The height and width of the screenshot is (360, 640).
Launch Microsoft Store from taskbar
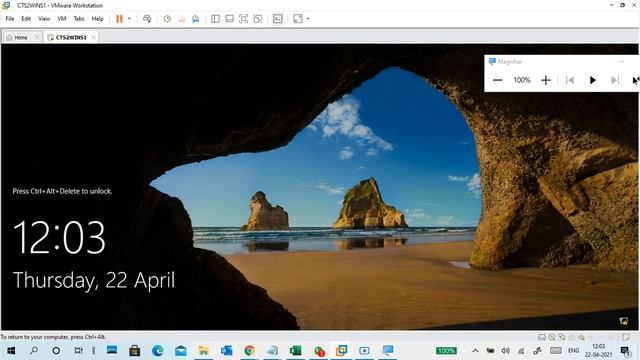coord(135,351)
